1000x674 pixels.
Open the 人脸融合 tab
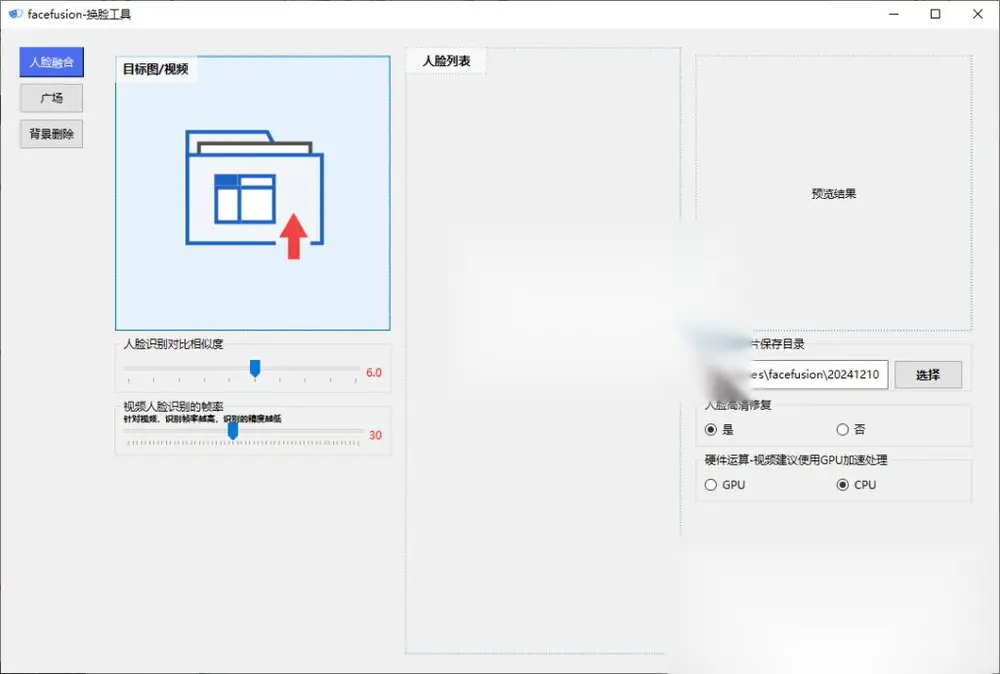coord(51,62)
